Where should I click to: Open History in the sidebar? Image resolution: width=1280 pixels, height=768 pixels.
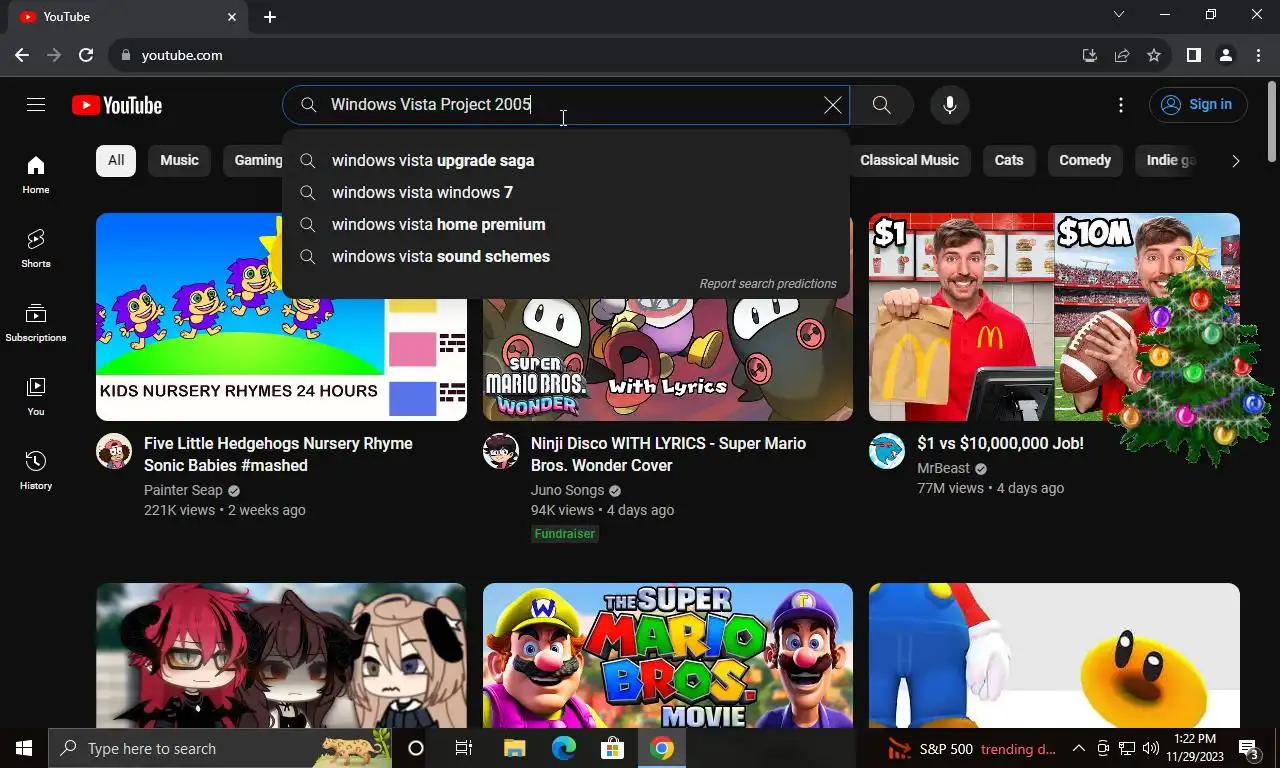point(36,471)
